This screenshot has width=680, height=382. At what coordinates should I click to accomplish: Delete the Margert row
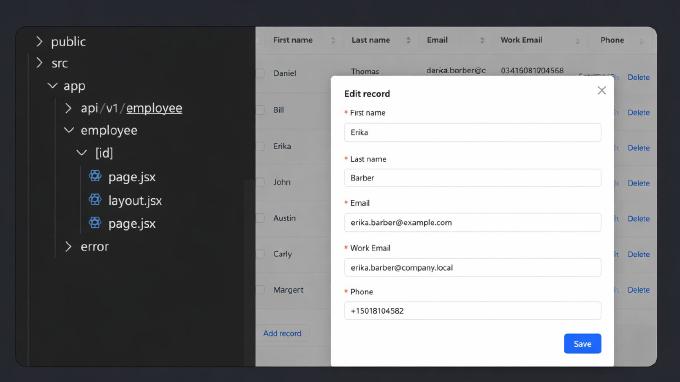click(x=638, y=290)
